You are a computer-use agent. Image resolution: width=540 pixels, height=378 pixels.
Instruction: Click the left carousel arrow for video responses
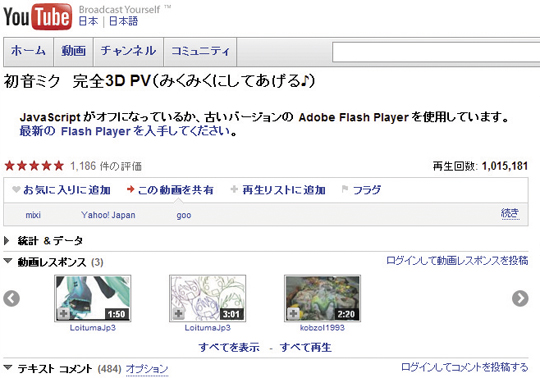tap(12, 298)
